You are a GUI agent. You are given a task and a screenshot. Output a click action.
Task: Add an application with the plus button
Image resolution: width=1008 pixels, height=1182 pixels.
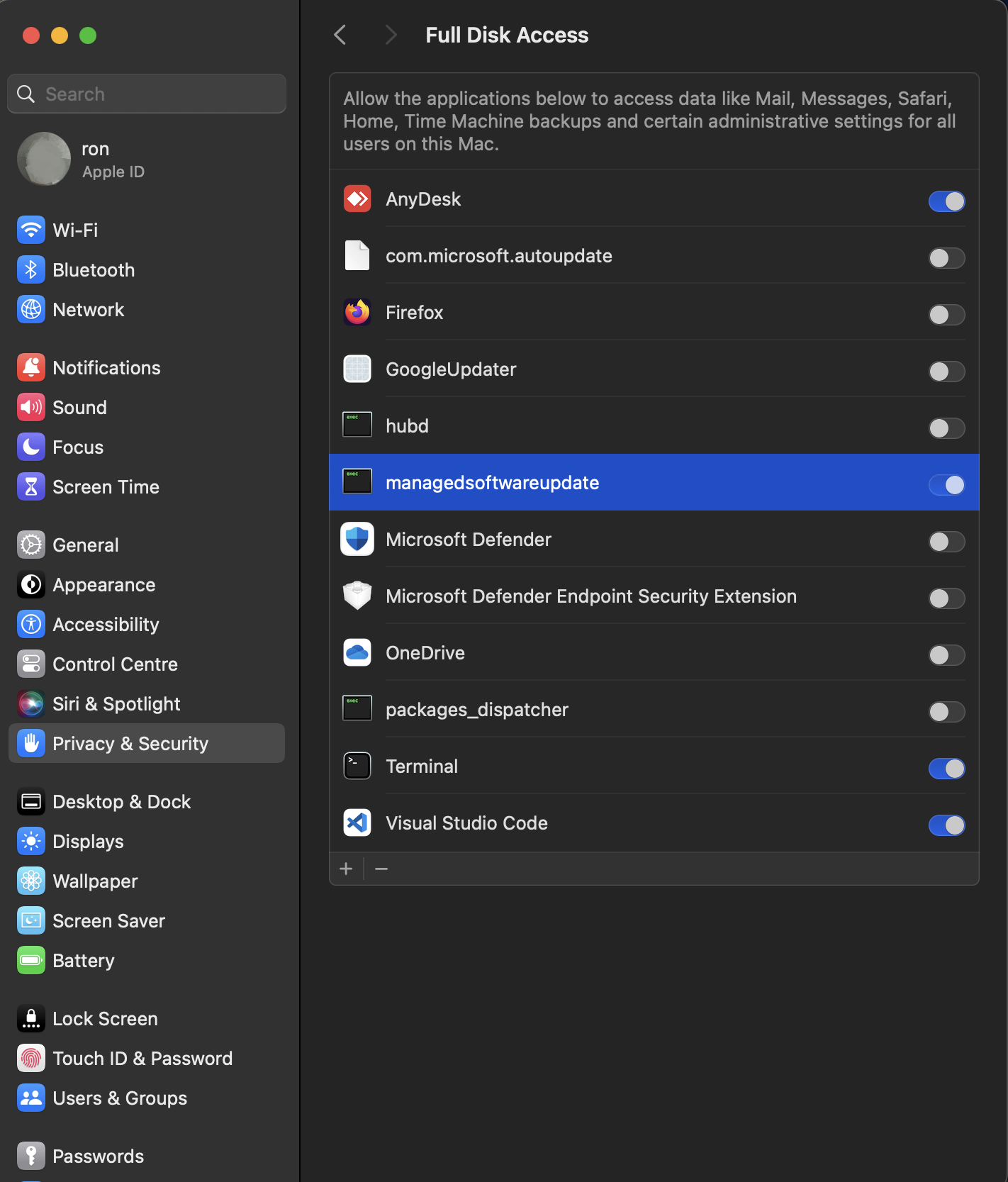(346, 869)
